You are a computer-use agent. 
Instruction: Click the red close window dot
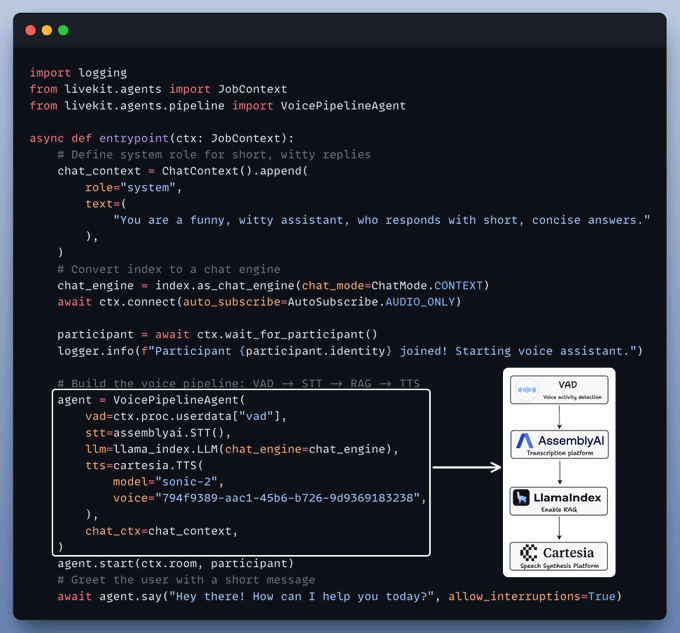[x=30, y=30]
